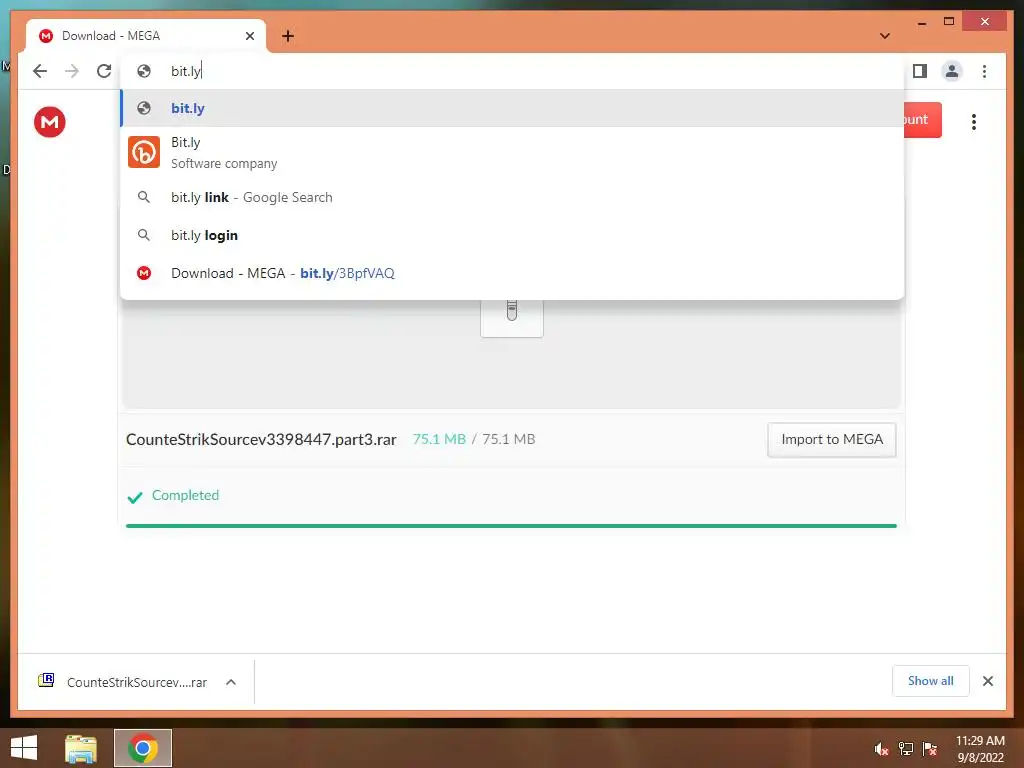Click the Import to MEGA button
1024x768 pixels.
[831, 440]
